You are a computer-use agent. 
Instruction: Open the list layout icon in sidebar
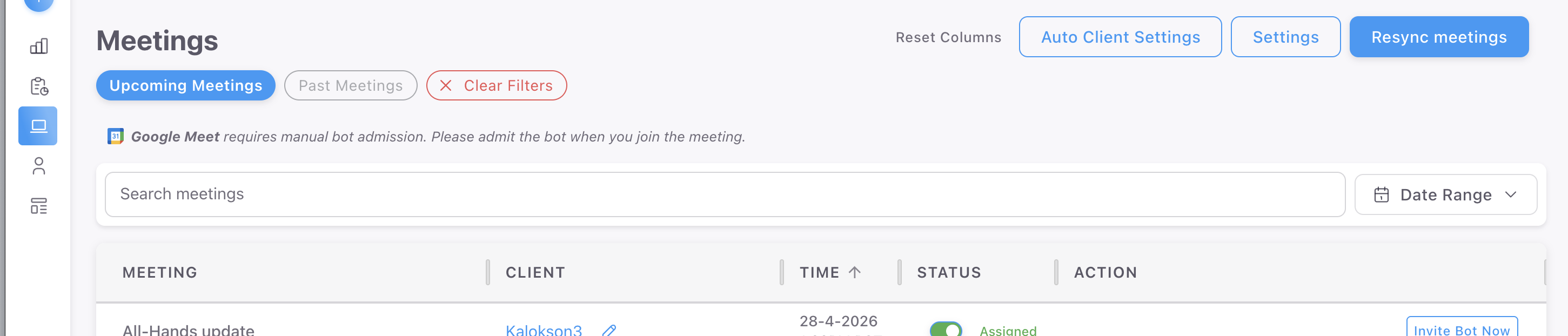[38, 206]
